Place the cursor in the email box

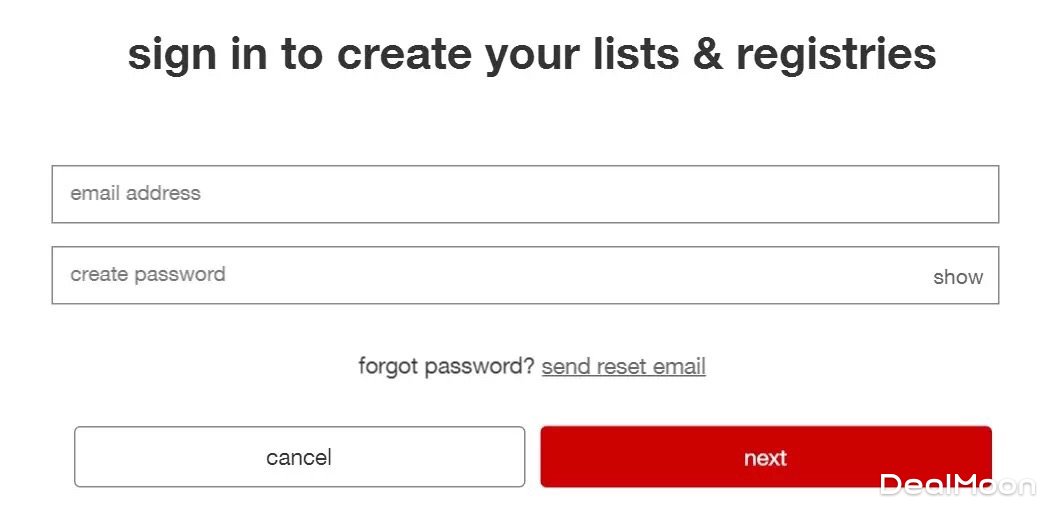click(x=524, y=194)
